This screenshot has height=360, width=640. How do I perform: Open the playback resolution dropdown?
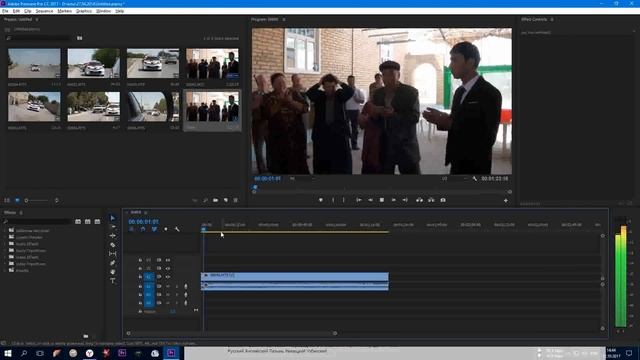(x=454, y=179)
